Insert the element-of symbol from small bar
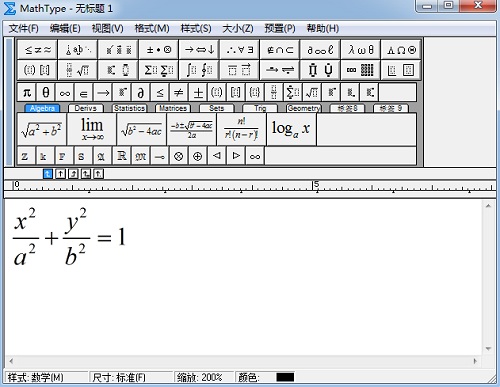Screen dimensions: 500x387 point(84,92)
